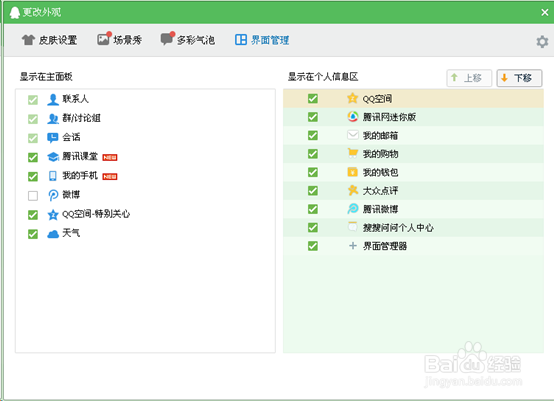Disable the 大众点评 checkbox
The height and width of the screenshot is (401, 554).
313,190
